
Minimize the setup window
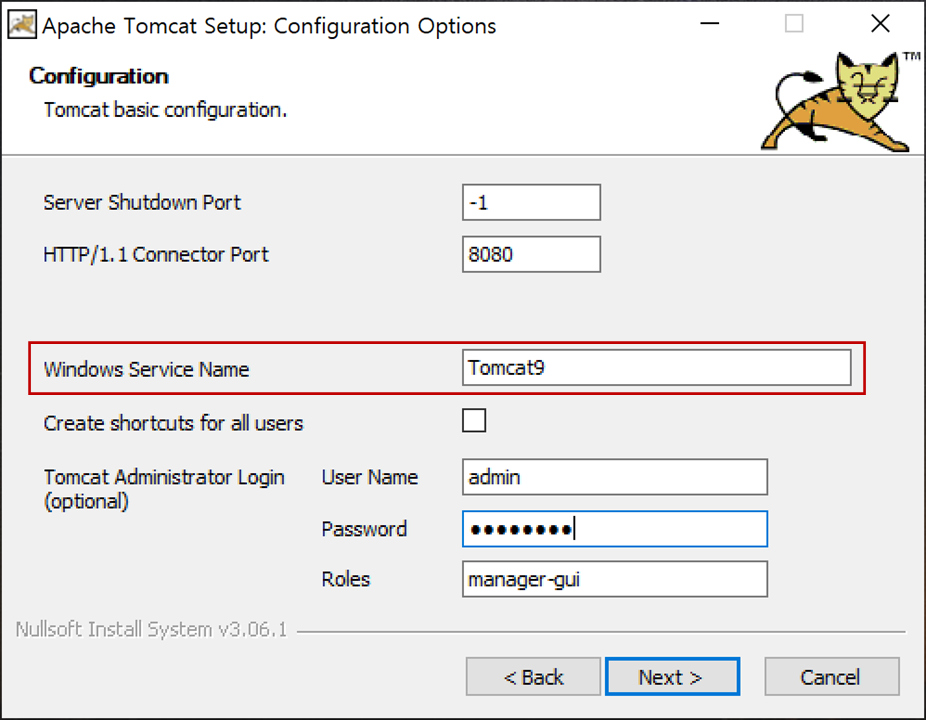[709, 24]
